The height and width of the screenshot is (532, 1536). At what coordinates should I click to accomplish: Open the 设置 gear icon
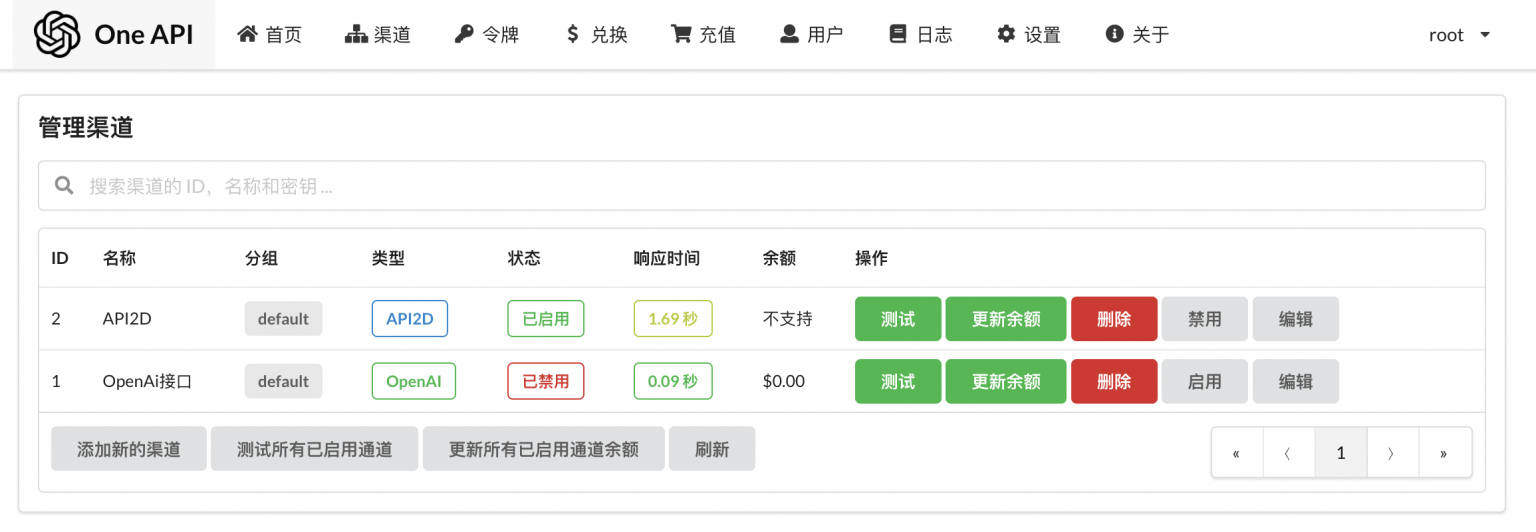1007,35
